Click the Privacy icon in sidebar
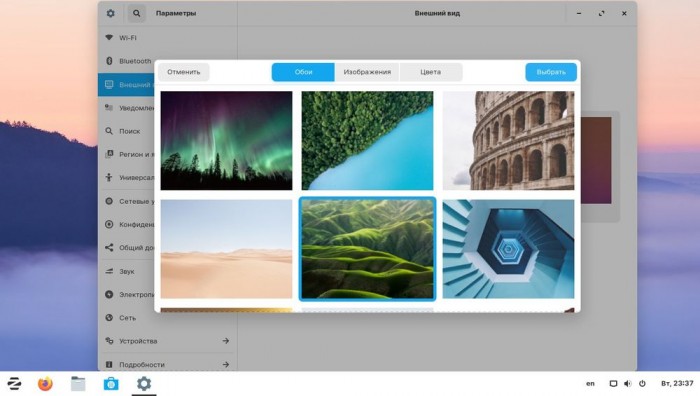 [x=109, y=224]
